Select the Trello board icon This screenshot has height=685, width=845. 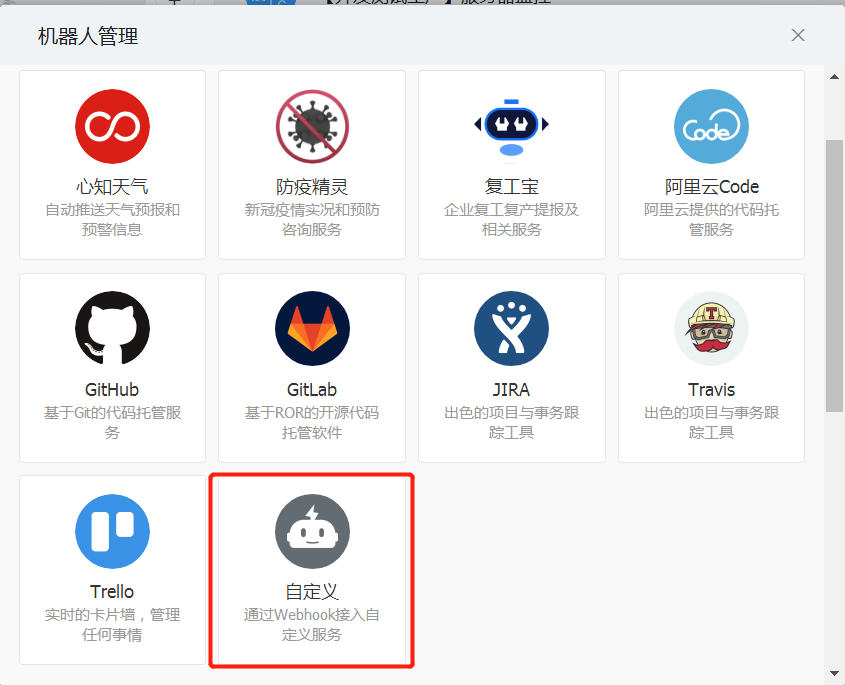(112, 531)
